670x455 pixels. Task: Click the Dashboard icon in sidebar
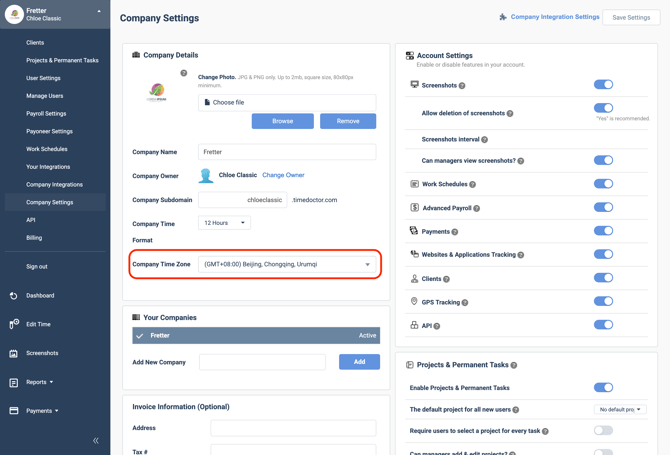click(x=14, y=296)
